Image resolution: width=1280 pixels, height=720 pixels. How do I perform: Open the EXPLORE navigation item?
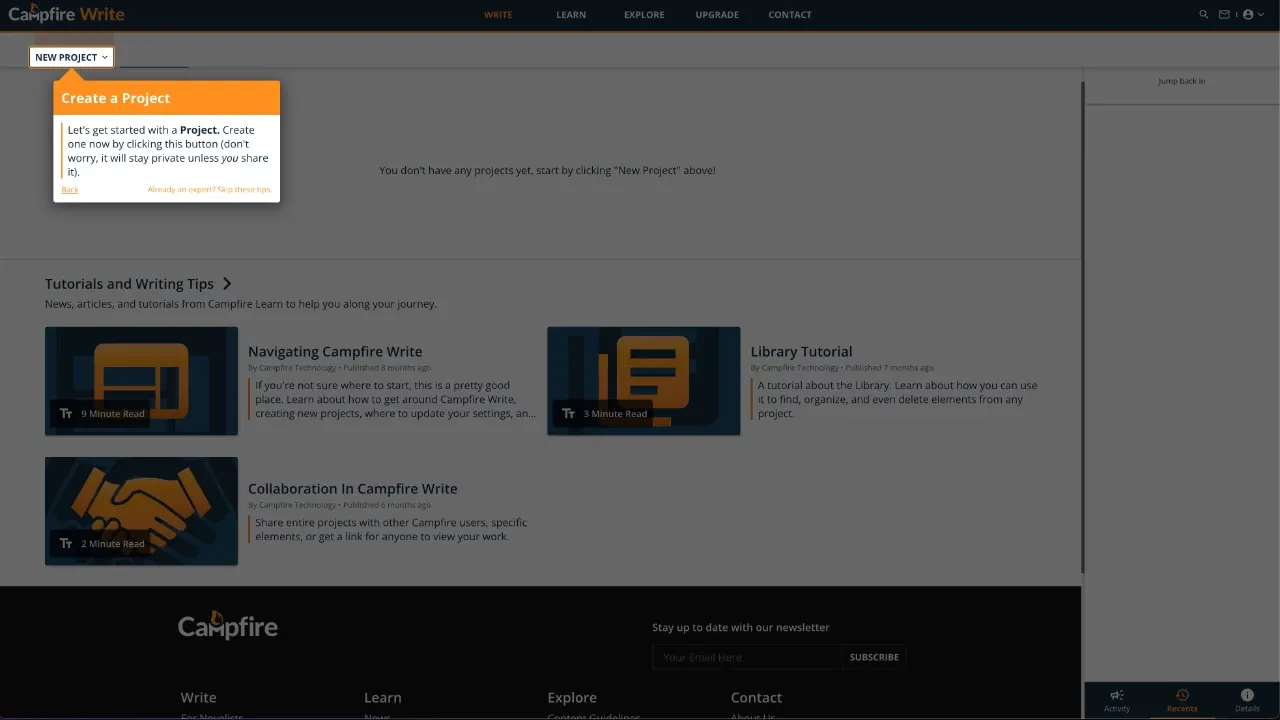click(643, 14)
